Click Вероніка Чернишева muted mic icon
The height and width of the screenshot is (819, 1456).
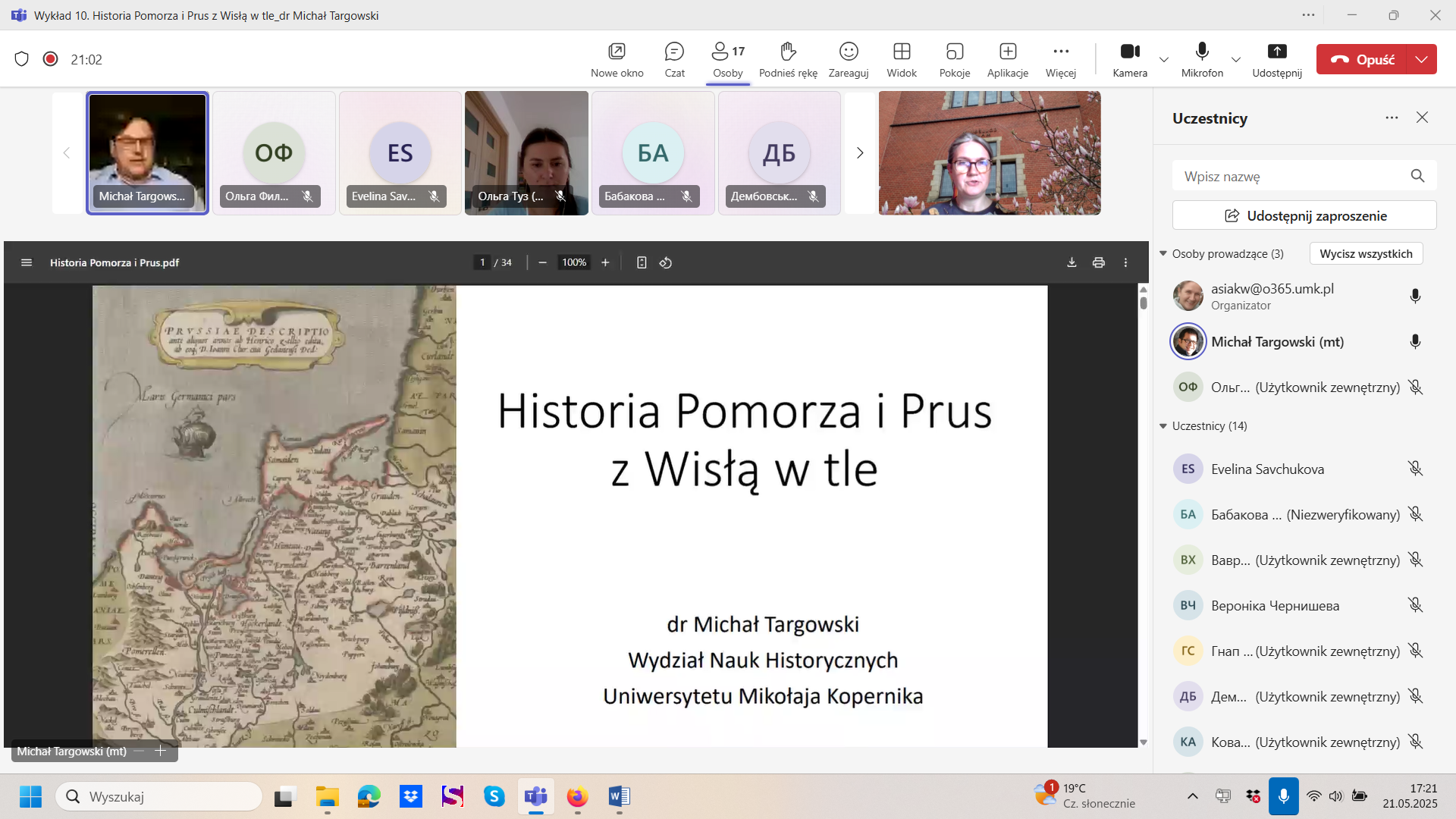[1415, 605]
